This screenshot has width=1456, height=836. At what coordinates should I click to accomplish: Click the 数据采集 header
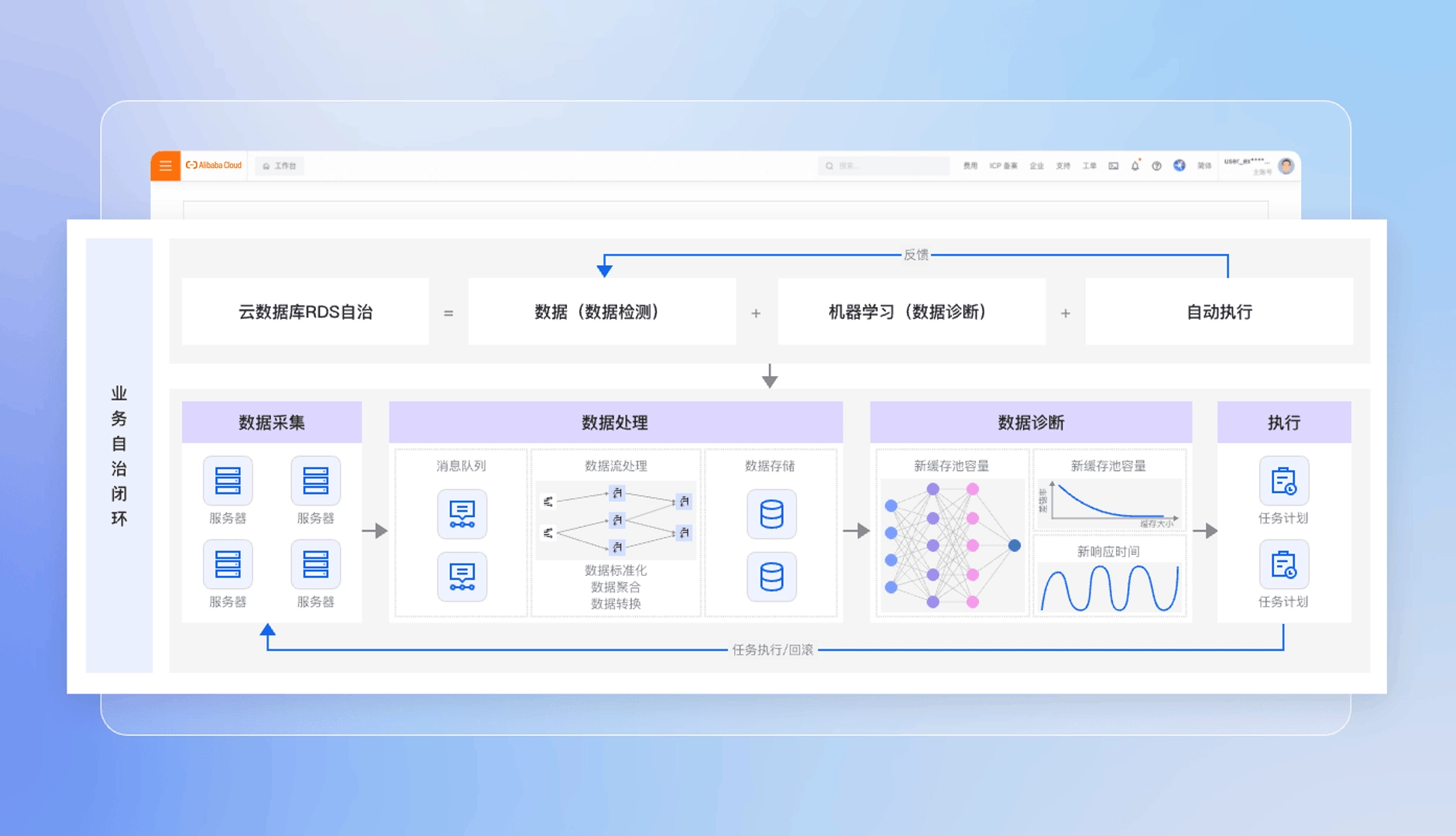click(x=272, y=423)
